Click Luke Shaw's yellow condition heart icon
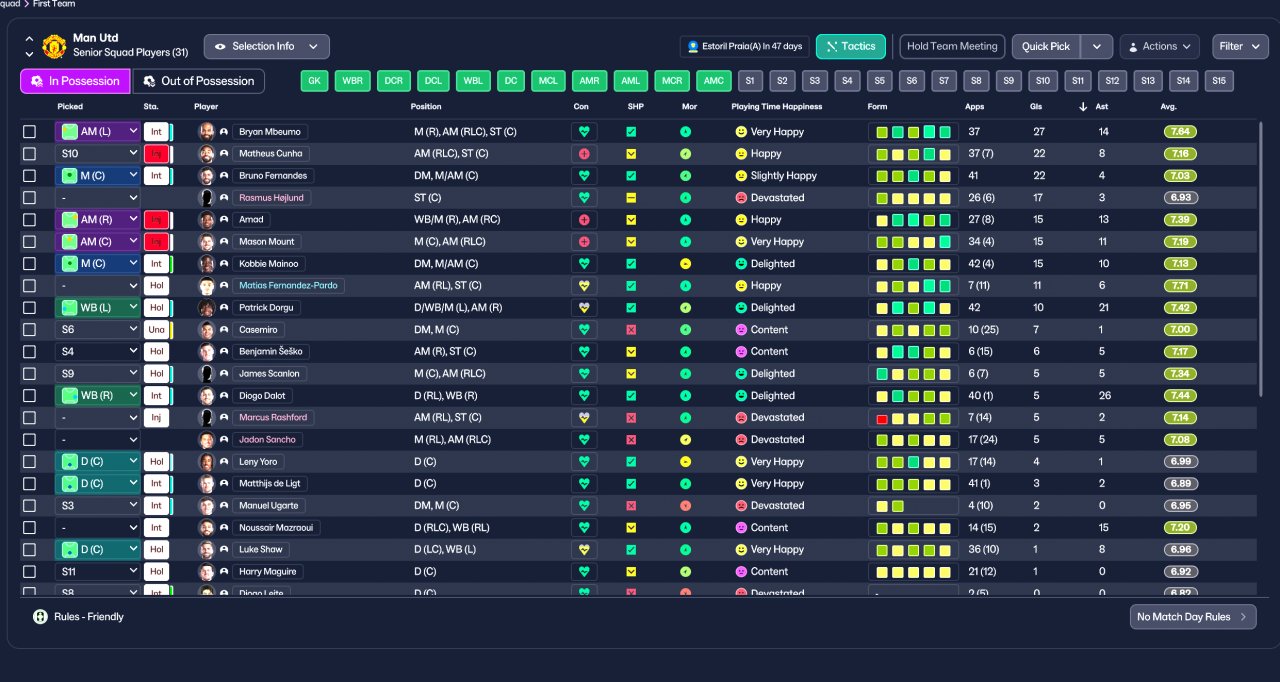 point(584,550)
